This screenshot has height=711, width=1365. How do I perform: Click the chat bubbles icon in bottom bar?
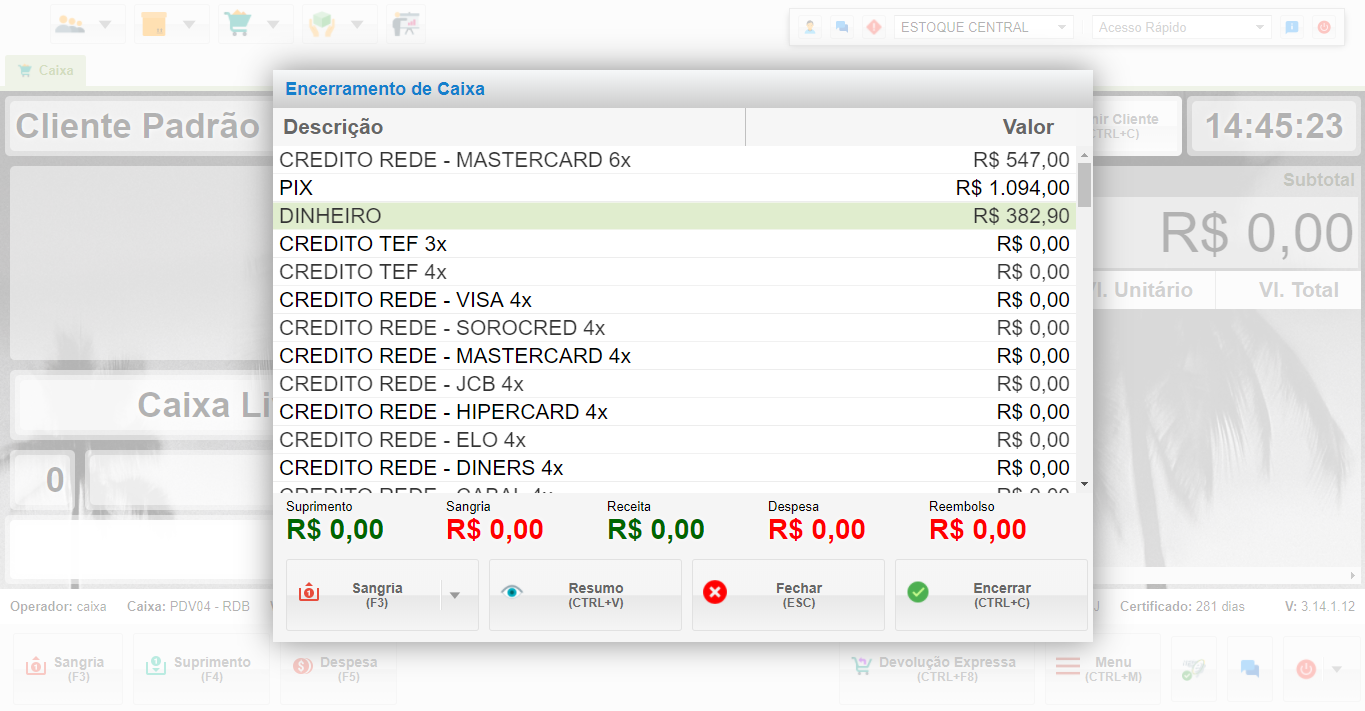click(x=1249, y=669)
